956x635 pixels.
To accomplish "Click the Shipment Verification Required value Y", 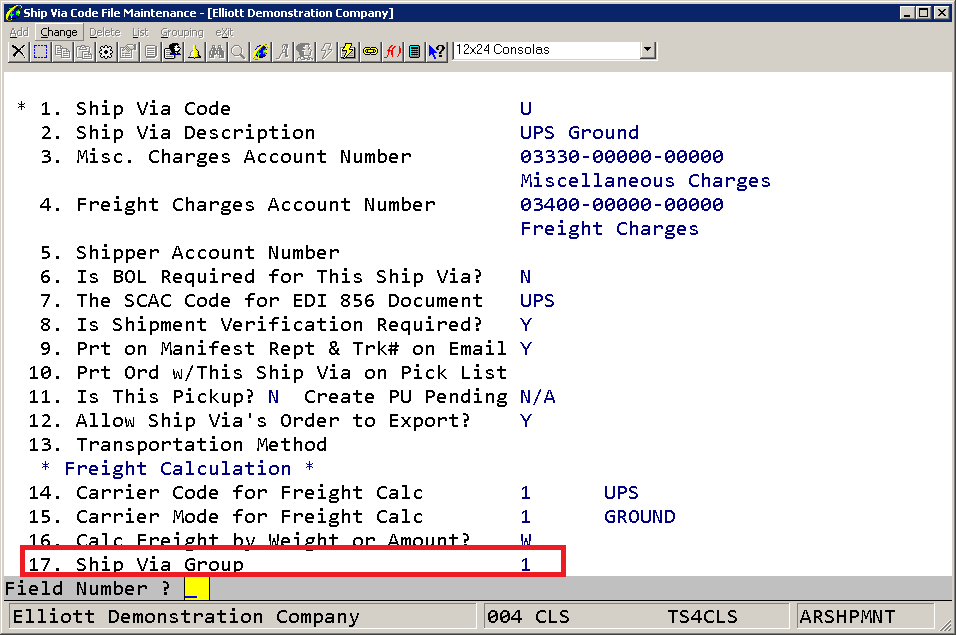I will tap(526, 325).
